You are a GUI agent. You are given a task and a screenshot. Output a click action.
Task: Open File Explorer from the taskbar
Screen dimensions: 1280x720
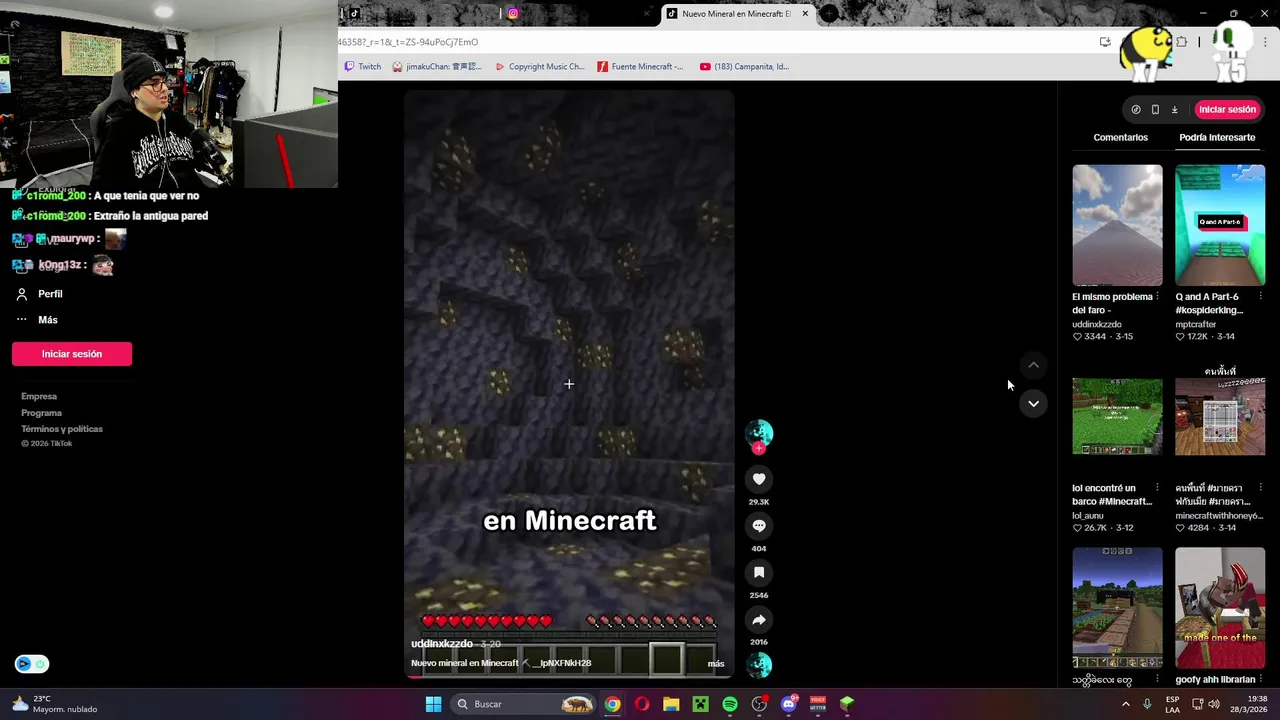[x=671, y=704]
